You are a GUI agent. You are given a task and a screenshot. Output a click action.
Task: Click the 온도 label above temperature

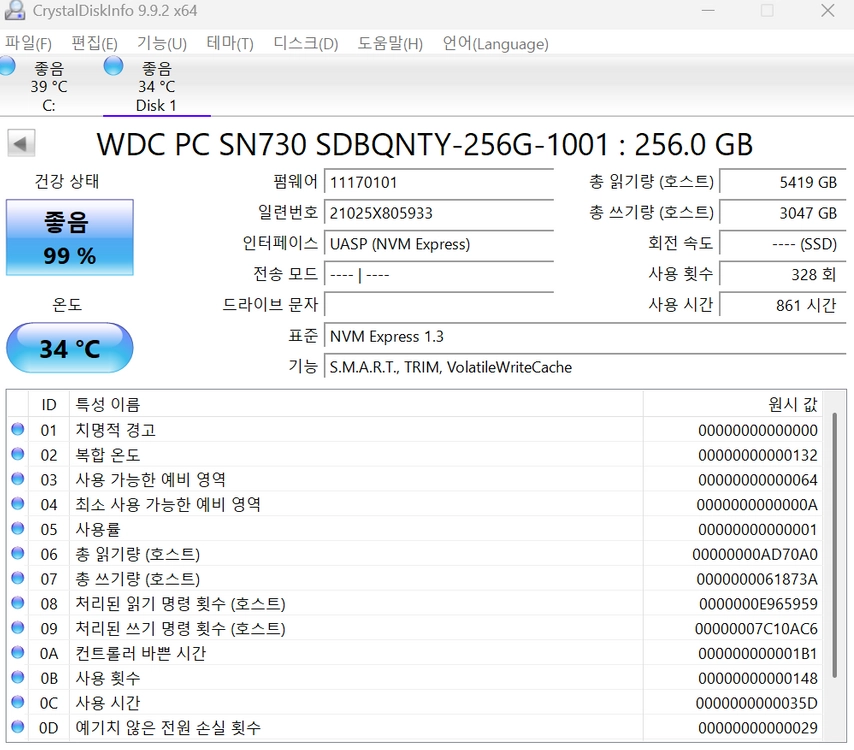pyautogui.click(x=67, y=304)
